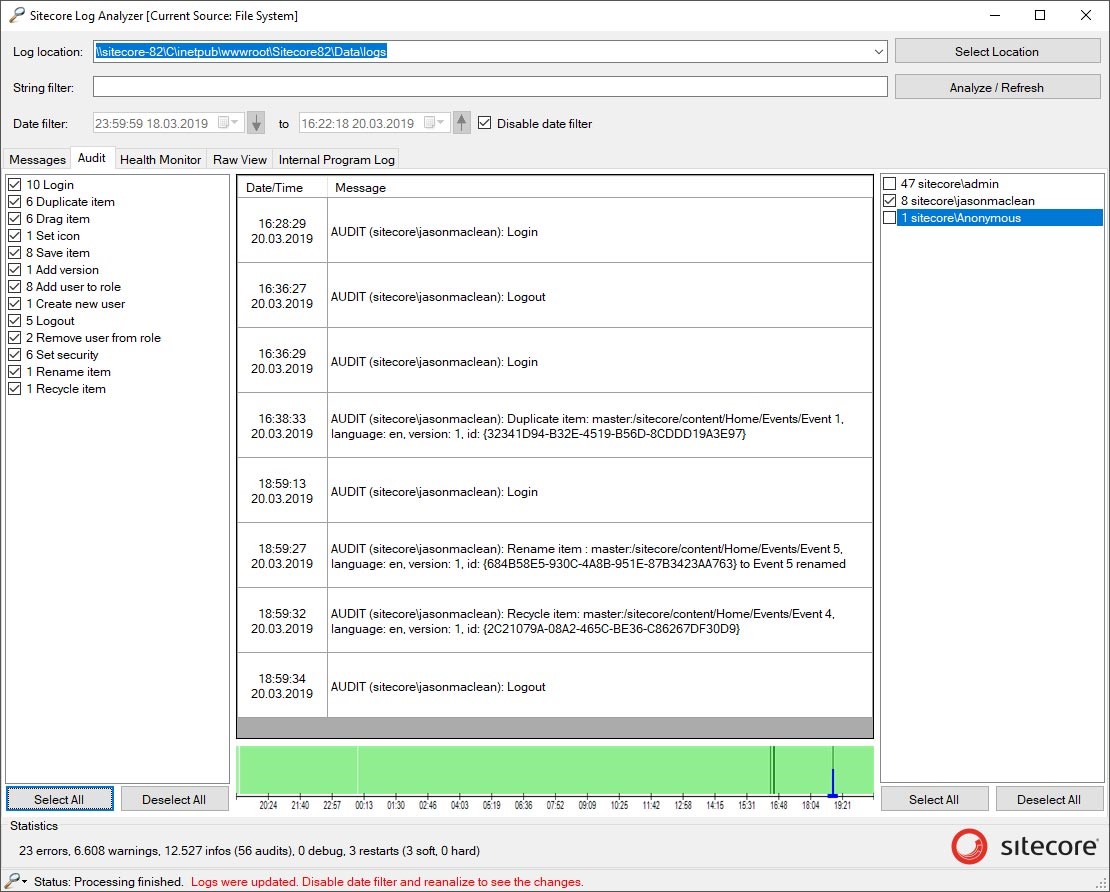Click the magnifier status icon at bottom left

[12, 881]
